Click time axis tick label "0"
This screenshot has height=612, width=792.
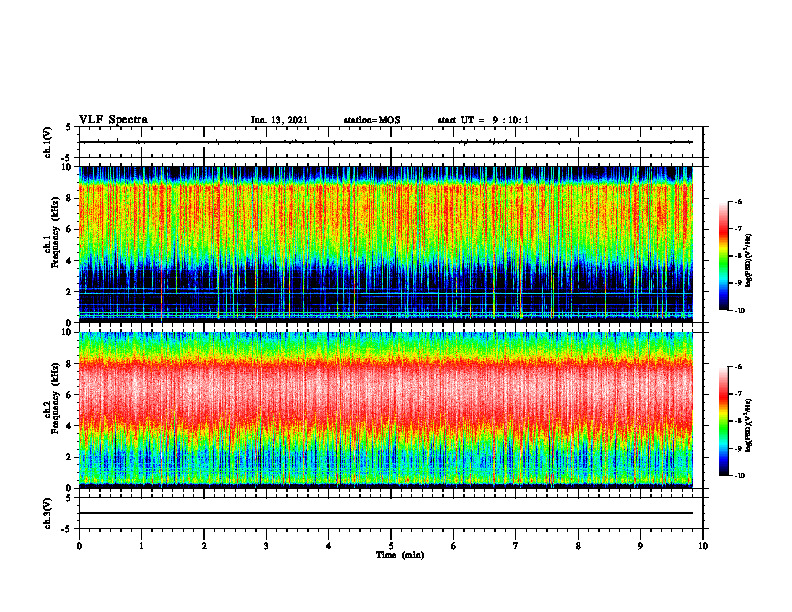(79, 546)
